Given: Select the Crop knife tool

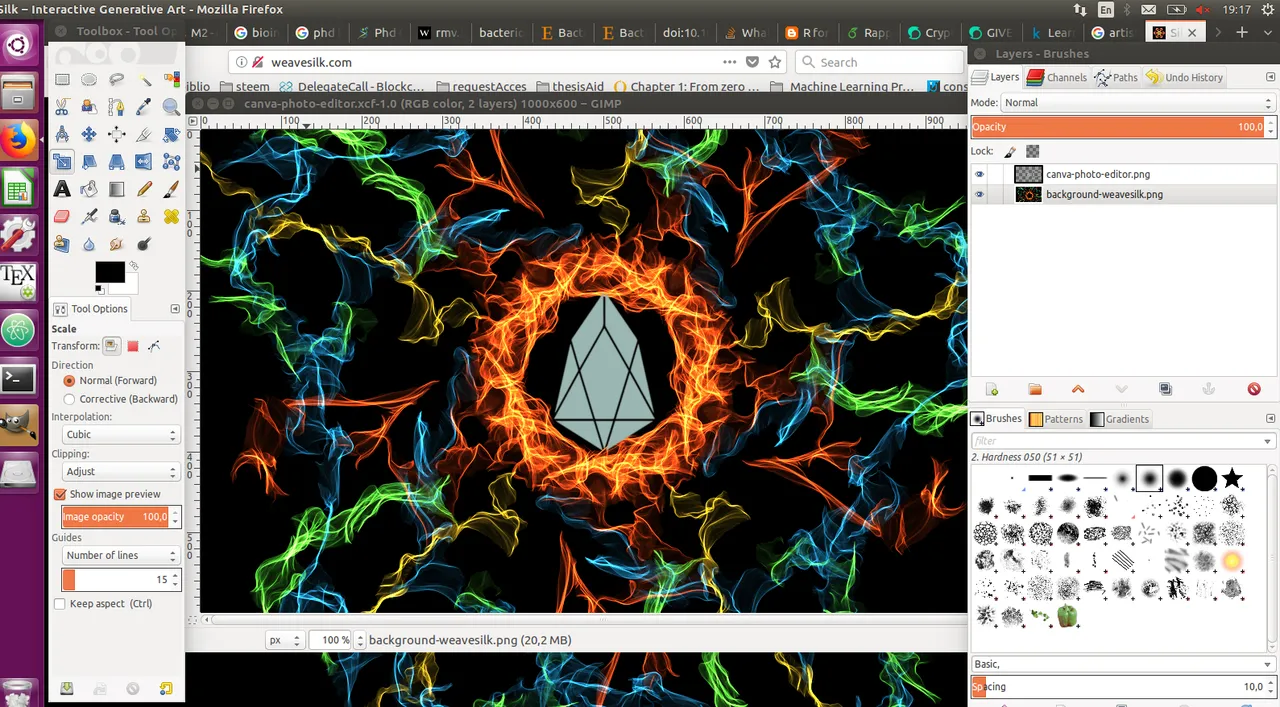Looking at the screenshot, I should [144, 134].
